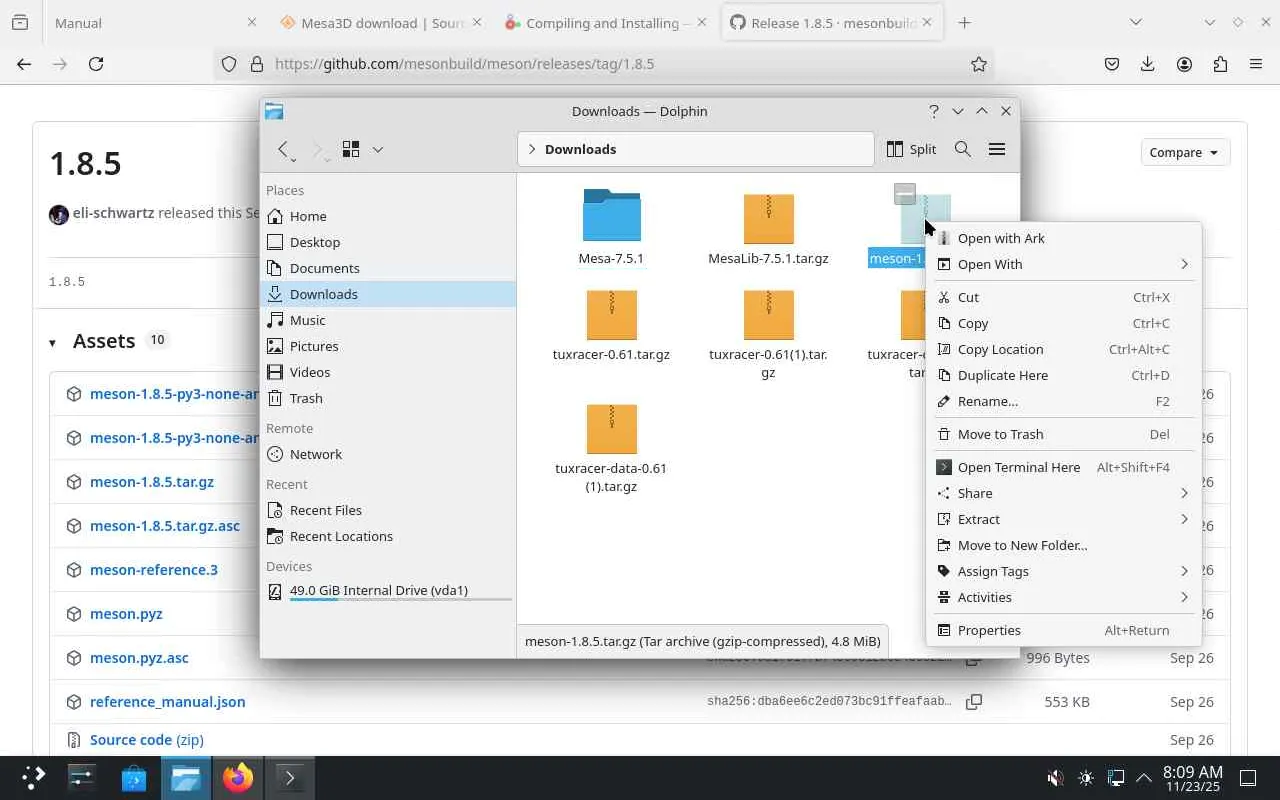Launch Firefox from the taskbar

[238, 777]
